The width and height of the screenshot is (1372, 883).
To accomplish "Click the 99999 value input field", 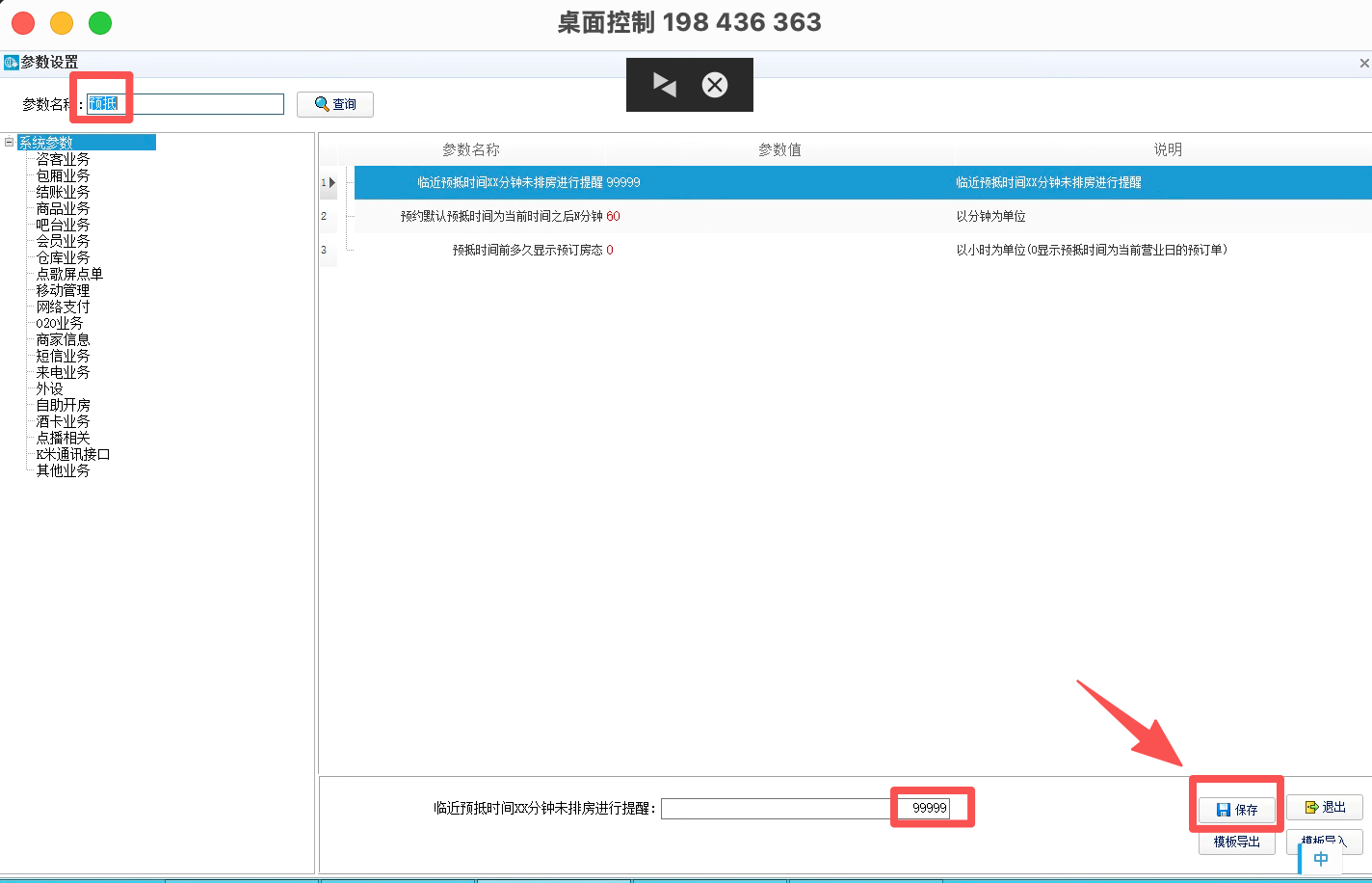I will coord(930,809).
